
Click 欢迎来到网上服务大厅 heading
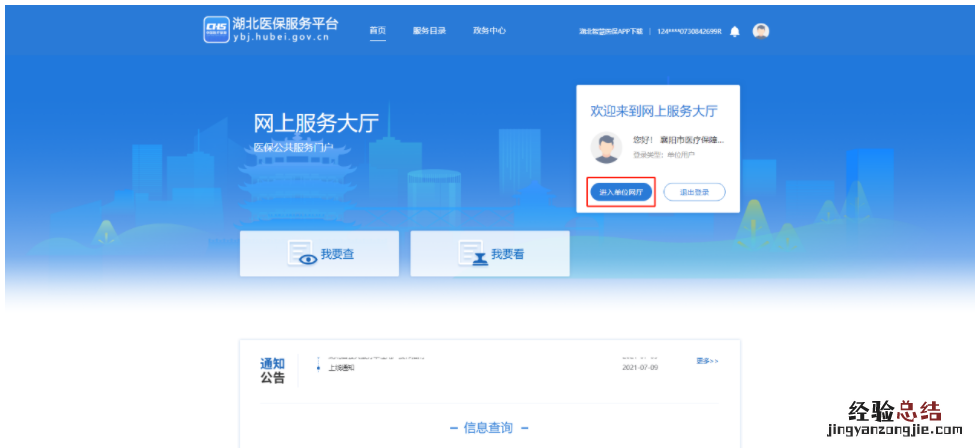pyautogui.click(x=654, y=112)
